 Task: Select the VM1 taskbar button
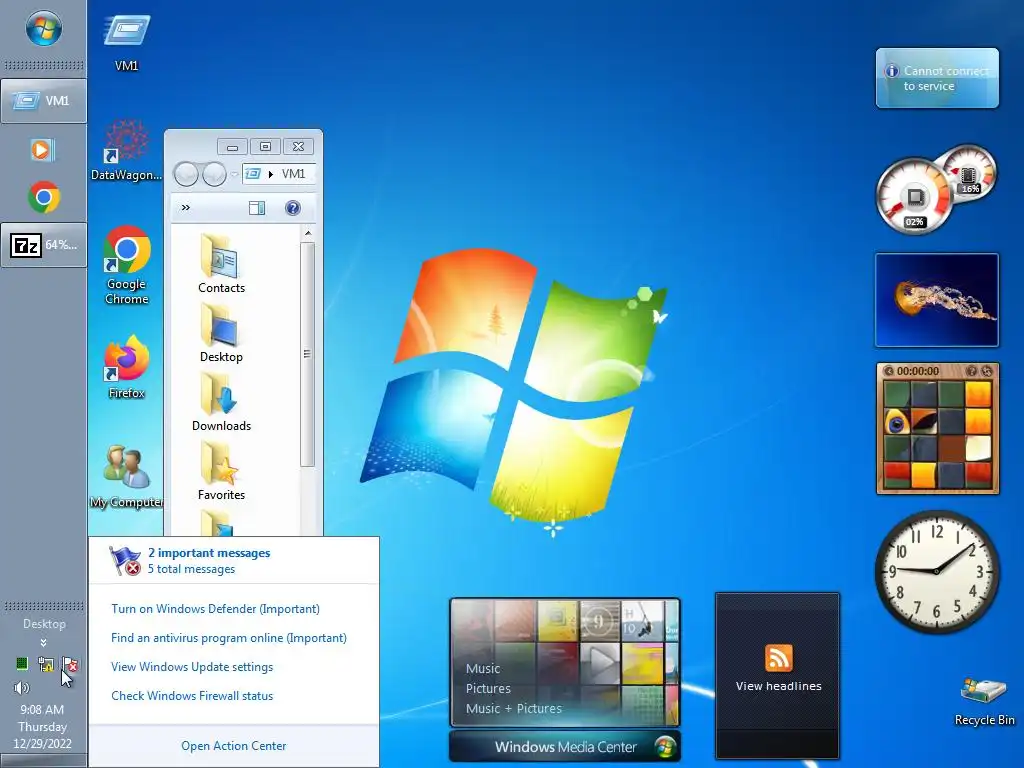tap(43, 101)
